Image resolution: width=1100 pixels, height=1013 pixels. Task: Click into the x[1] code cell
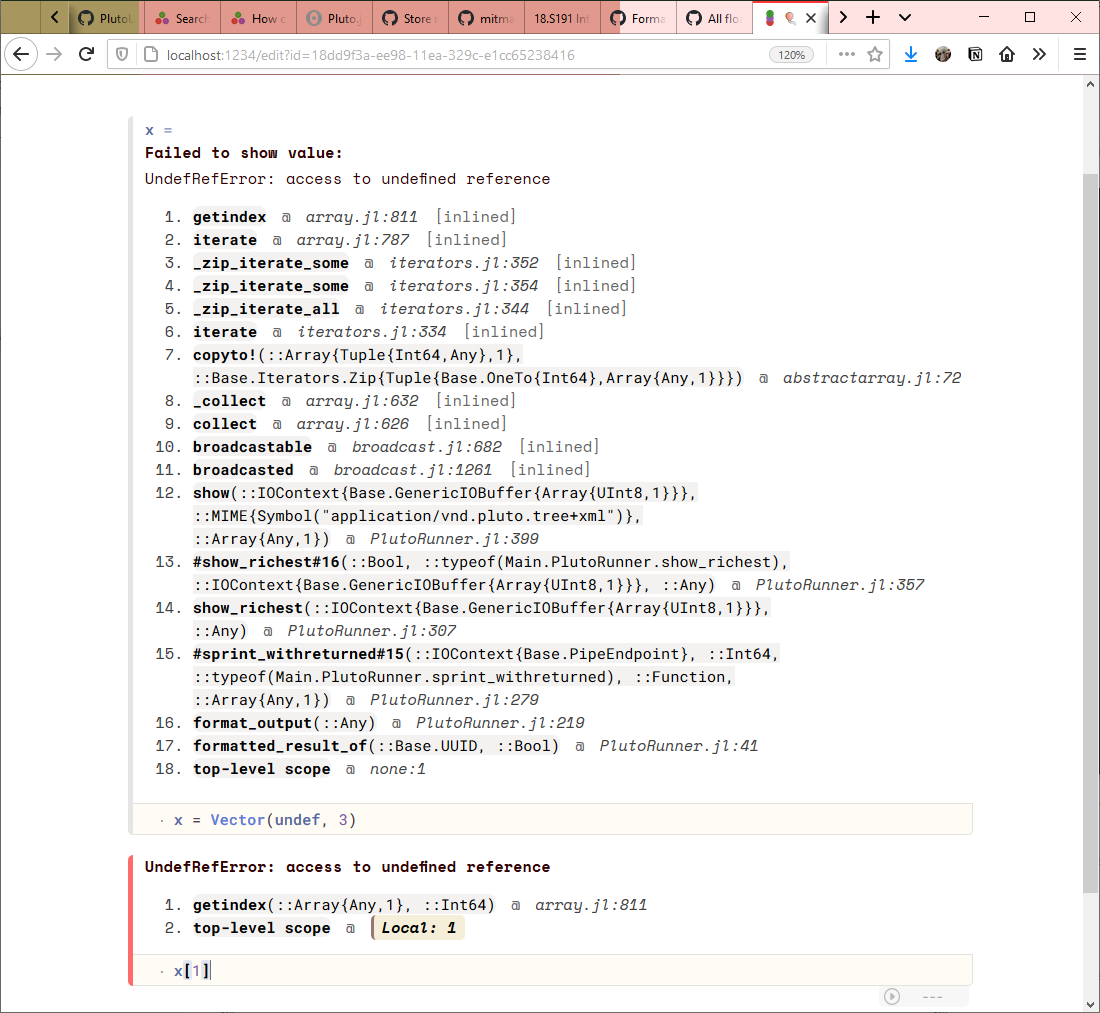coord(552,970)
